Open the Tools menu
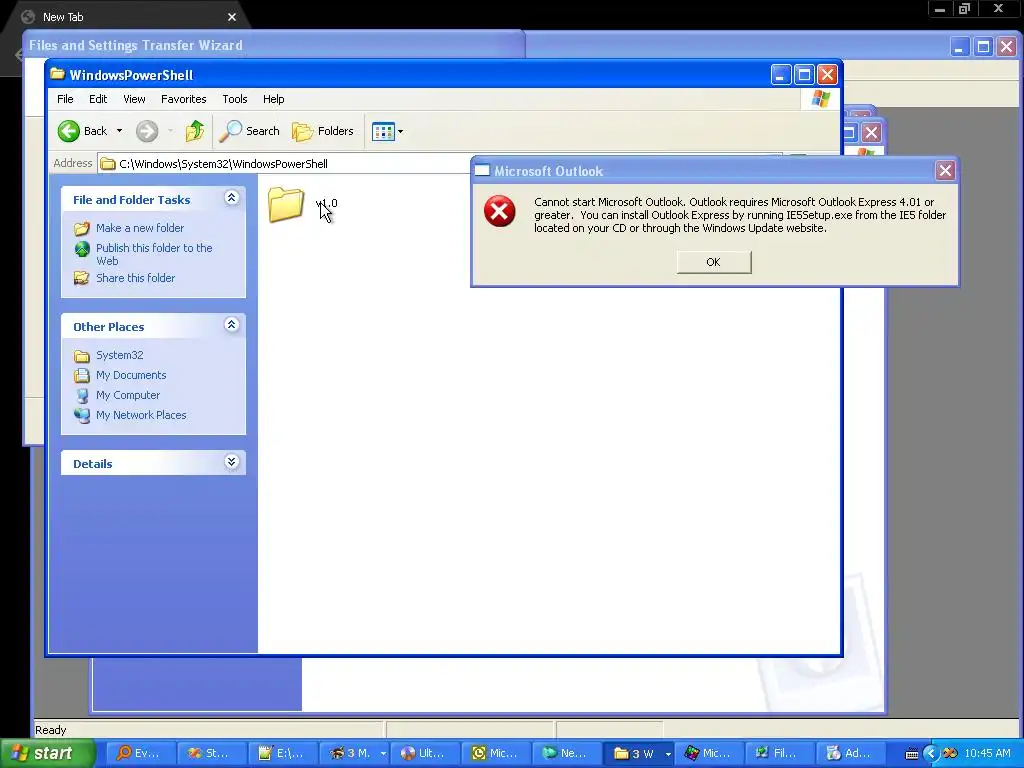 click(x=234, y=99)
